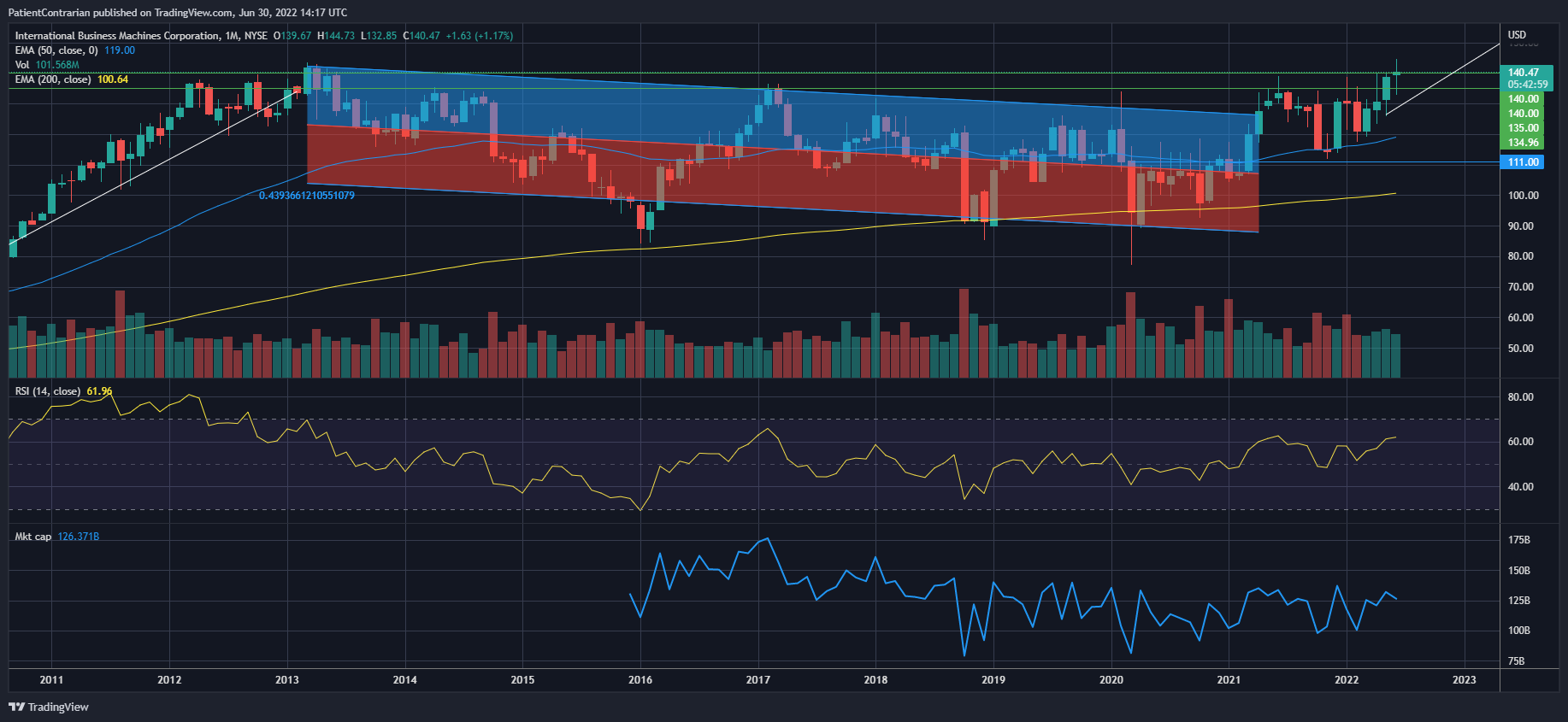Click the 2020 label on time axis
Viewport: 1568px width, 722px height.
click(x=1111, y=680)
